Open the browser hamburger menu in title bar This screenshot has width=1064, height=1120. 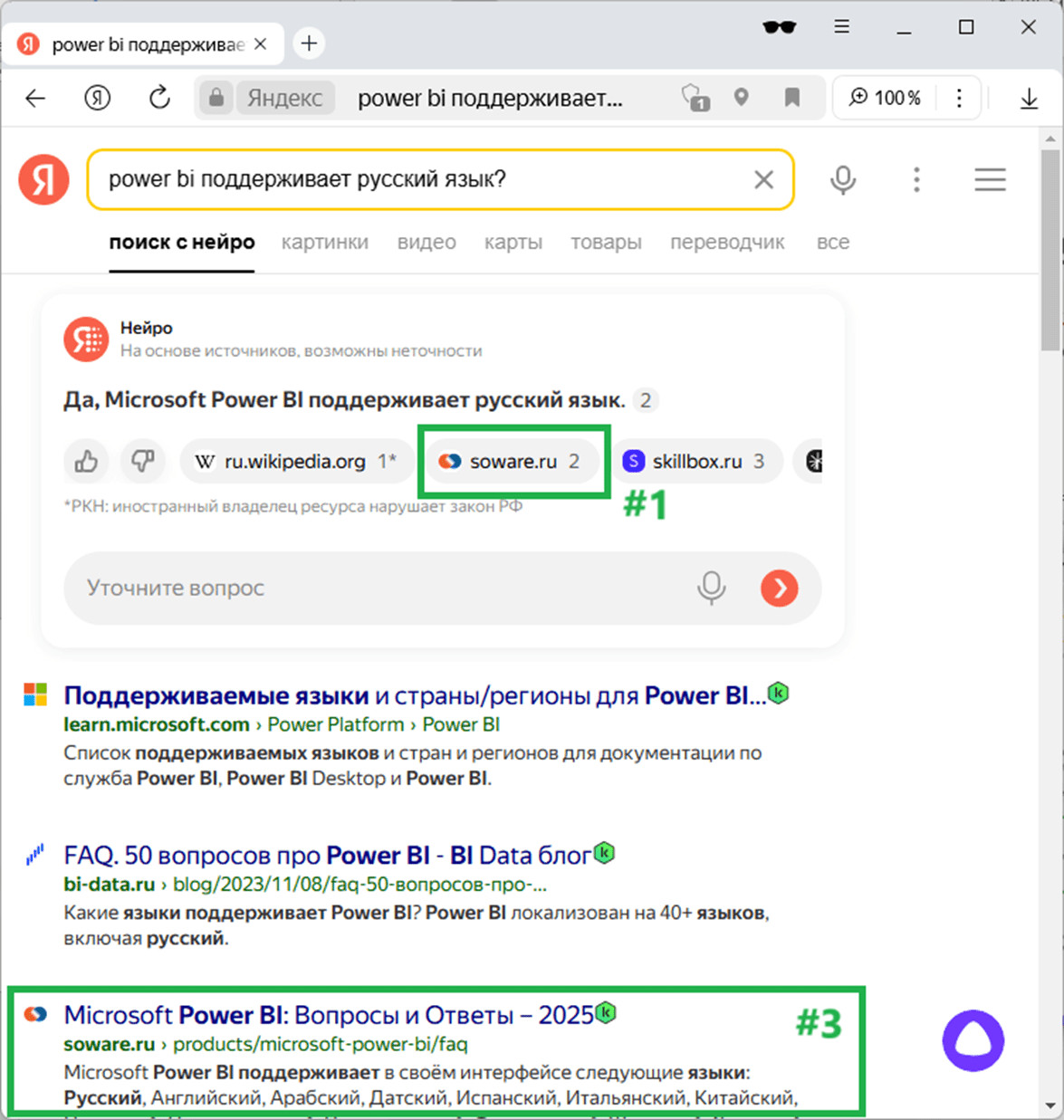coord(842,26)
